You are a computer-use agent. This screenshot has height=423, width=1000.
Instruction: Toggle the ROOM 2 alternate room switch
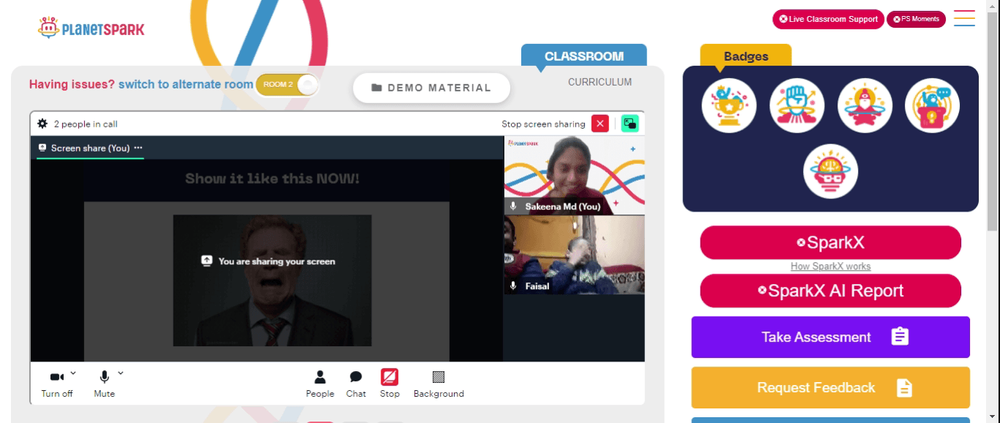[287, 85]
